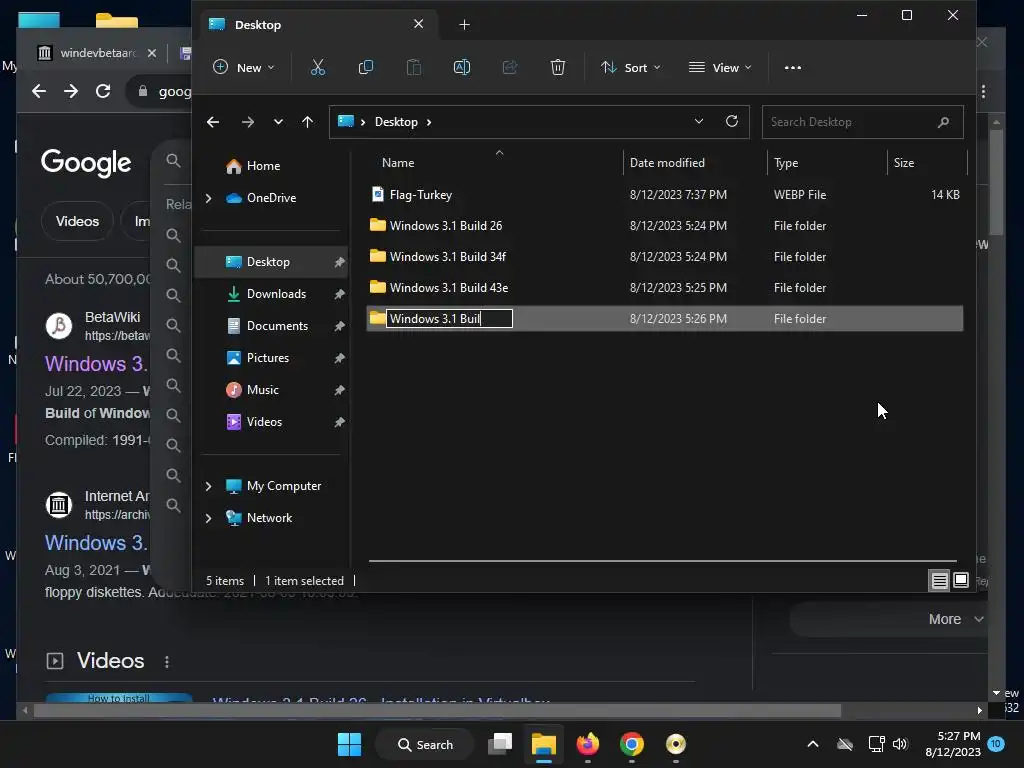Open the Sort dropdown menu
The image size is (1024, 768).
point(631,67)
